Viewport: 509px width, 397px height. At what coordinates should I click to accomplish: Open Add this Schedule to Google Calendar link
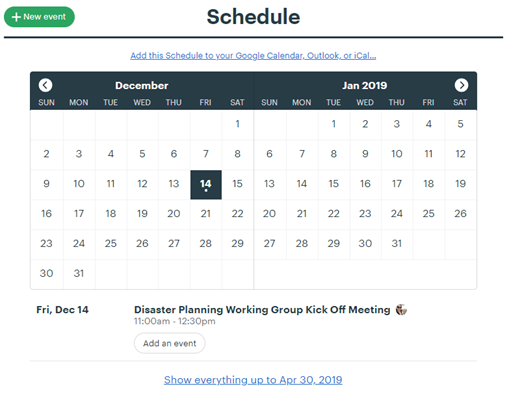coord(253,55)
